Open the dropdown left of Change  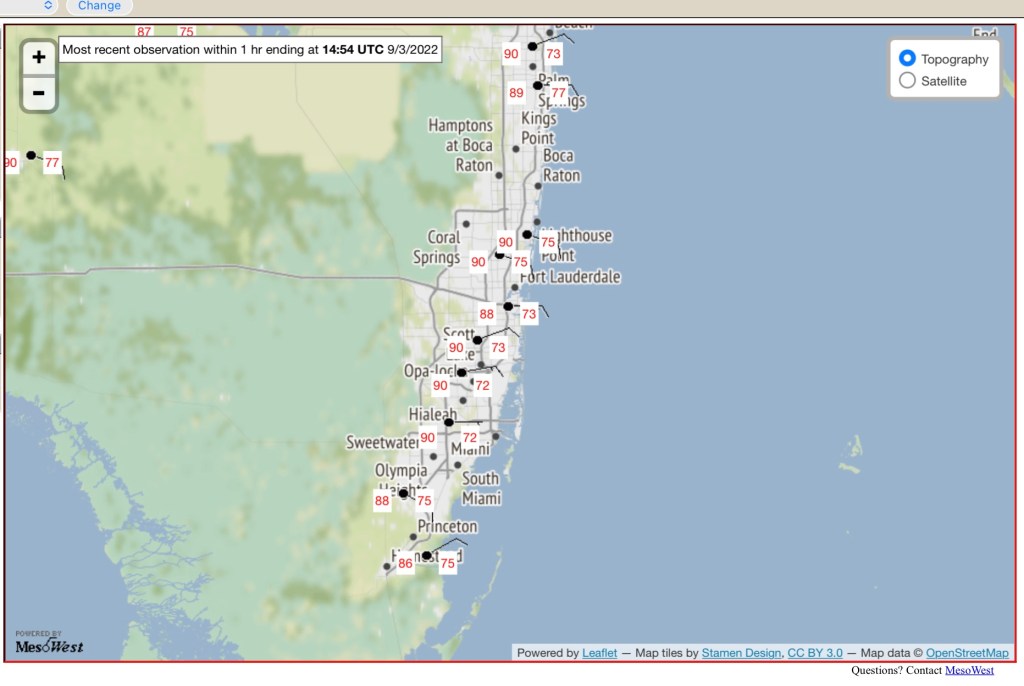[49, 6]
